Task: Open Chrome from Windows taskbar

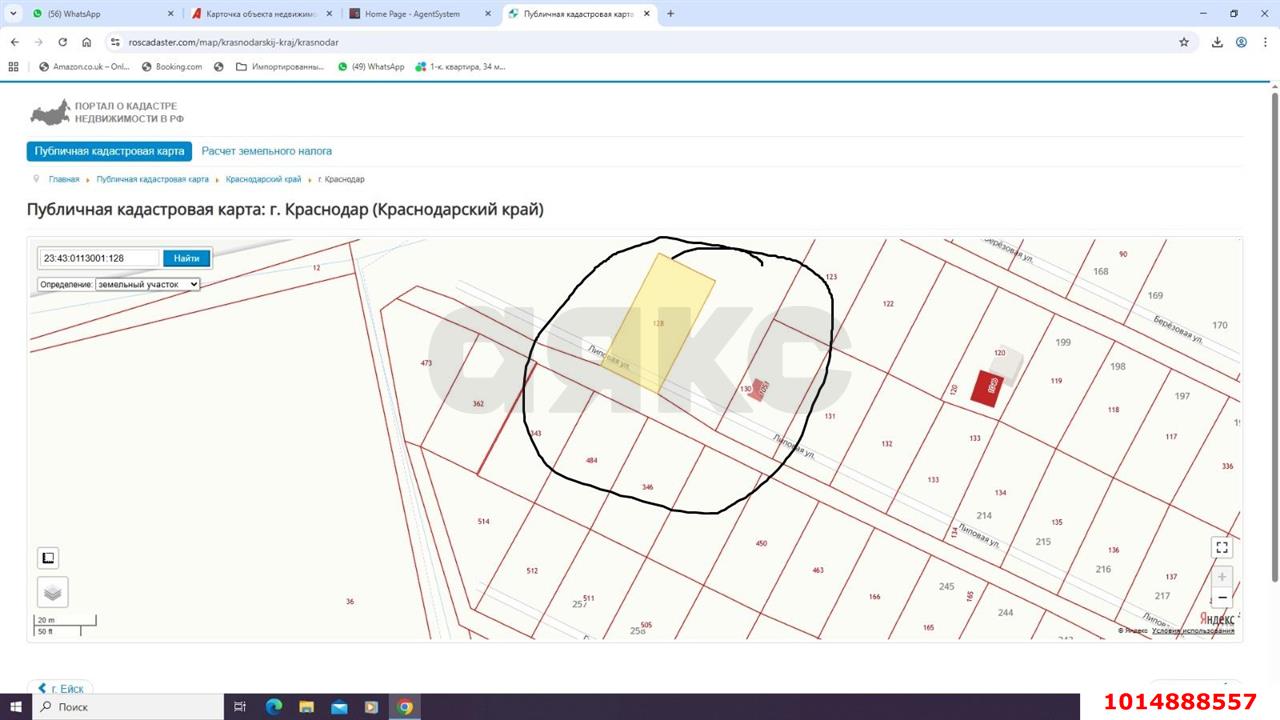Action: point(404,707)
